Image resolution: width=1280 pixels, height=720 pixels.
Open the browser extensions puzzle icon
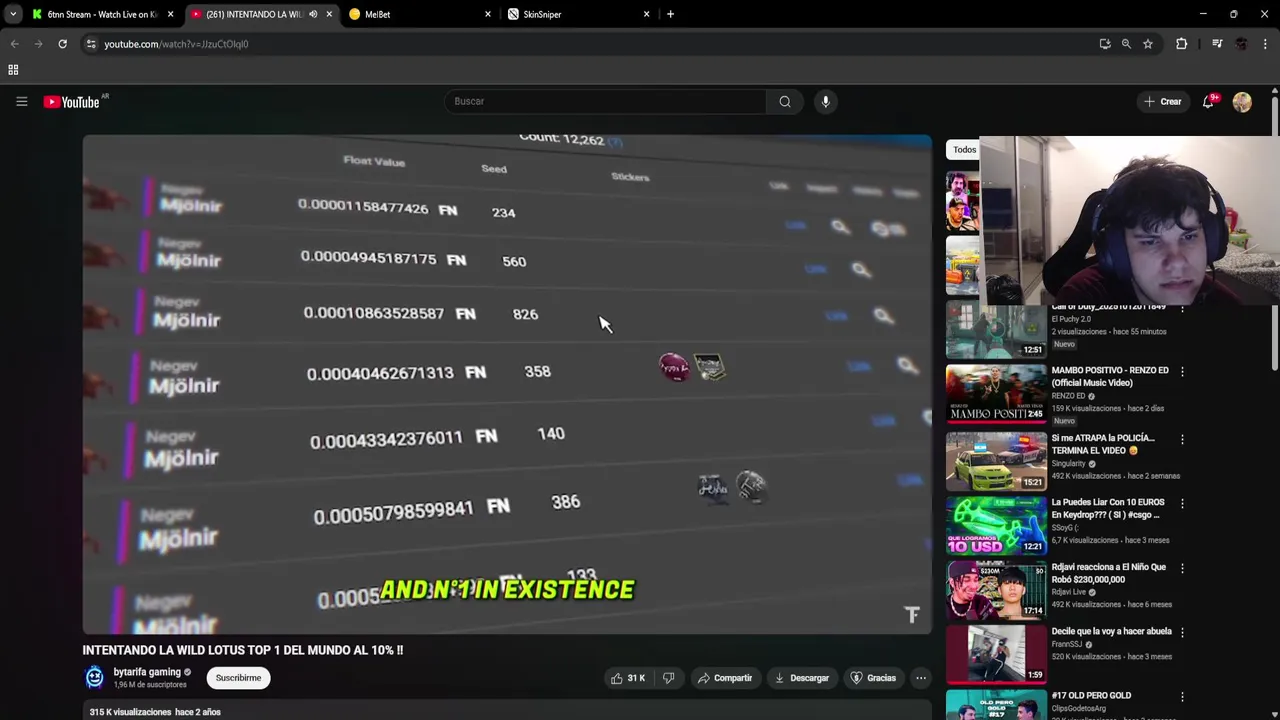coord(1181,44)
